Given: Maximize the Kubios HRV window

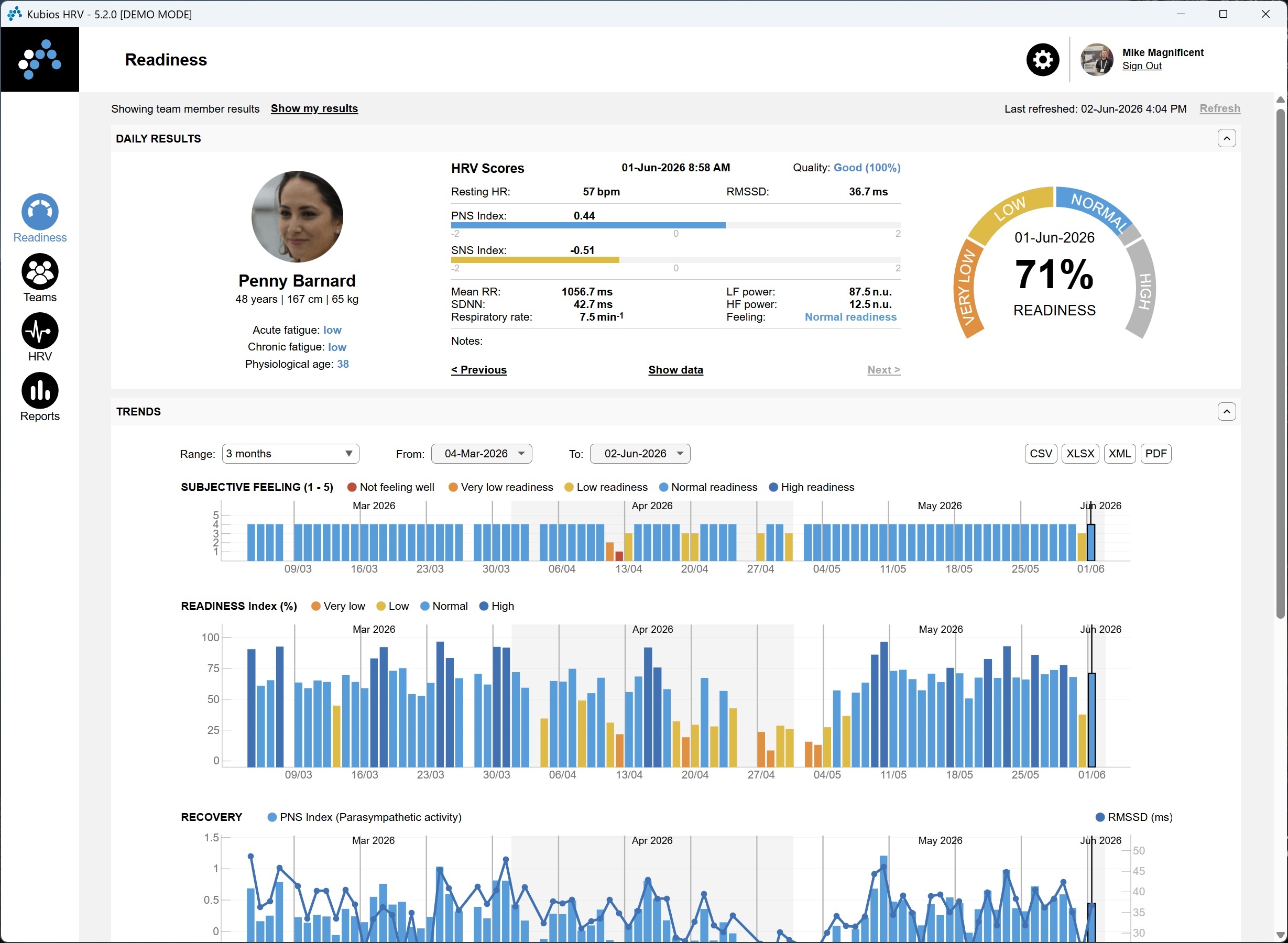Looking at the screenshot, I should pyautogui.click(x=1223, y=14).
